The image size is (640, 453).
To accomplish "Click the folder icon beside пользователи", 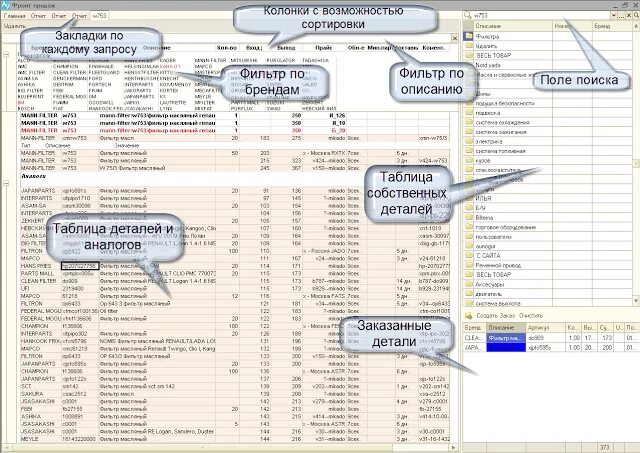I will 469,237.
